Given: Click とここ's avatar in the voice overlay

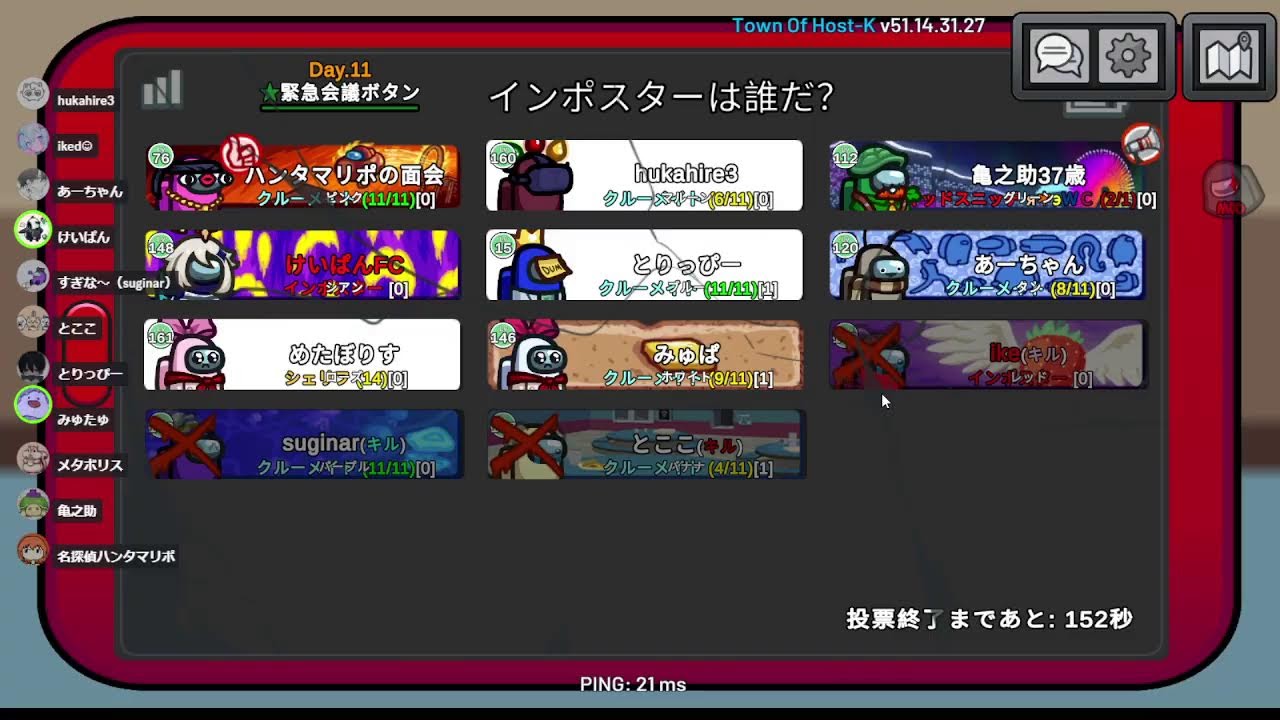Looking at the screenshot, I should pos(33,322).
